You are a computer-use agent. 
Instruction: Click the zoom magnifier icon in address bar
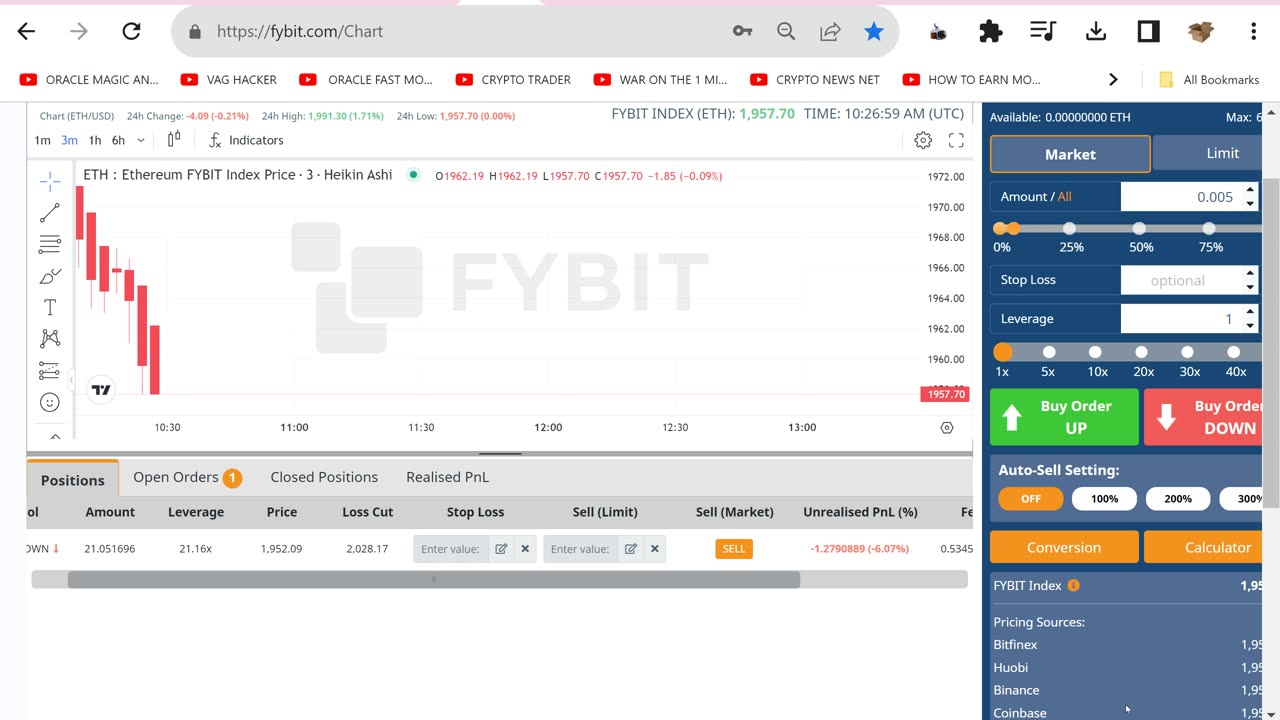(786, 31)
